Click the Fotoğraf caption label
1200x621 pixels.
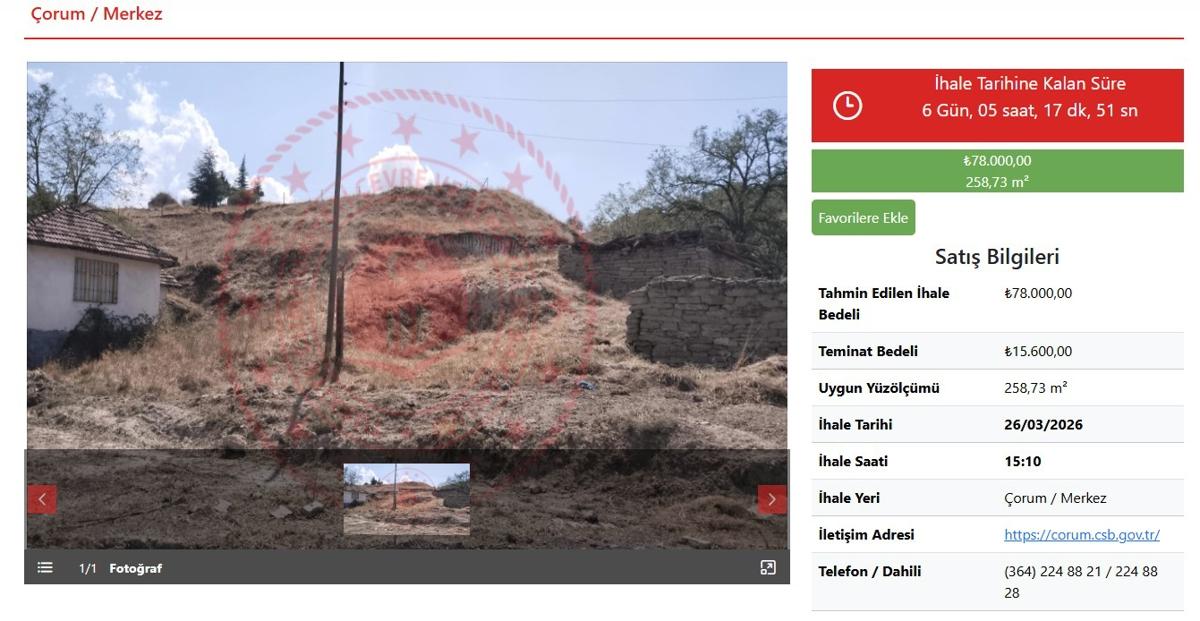[x=135, y=569]
